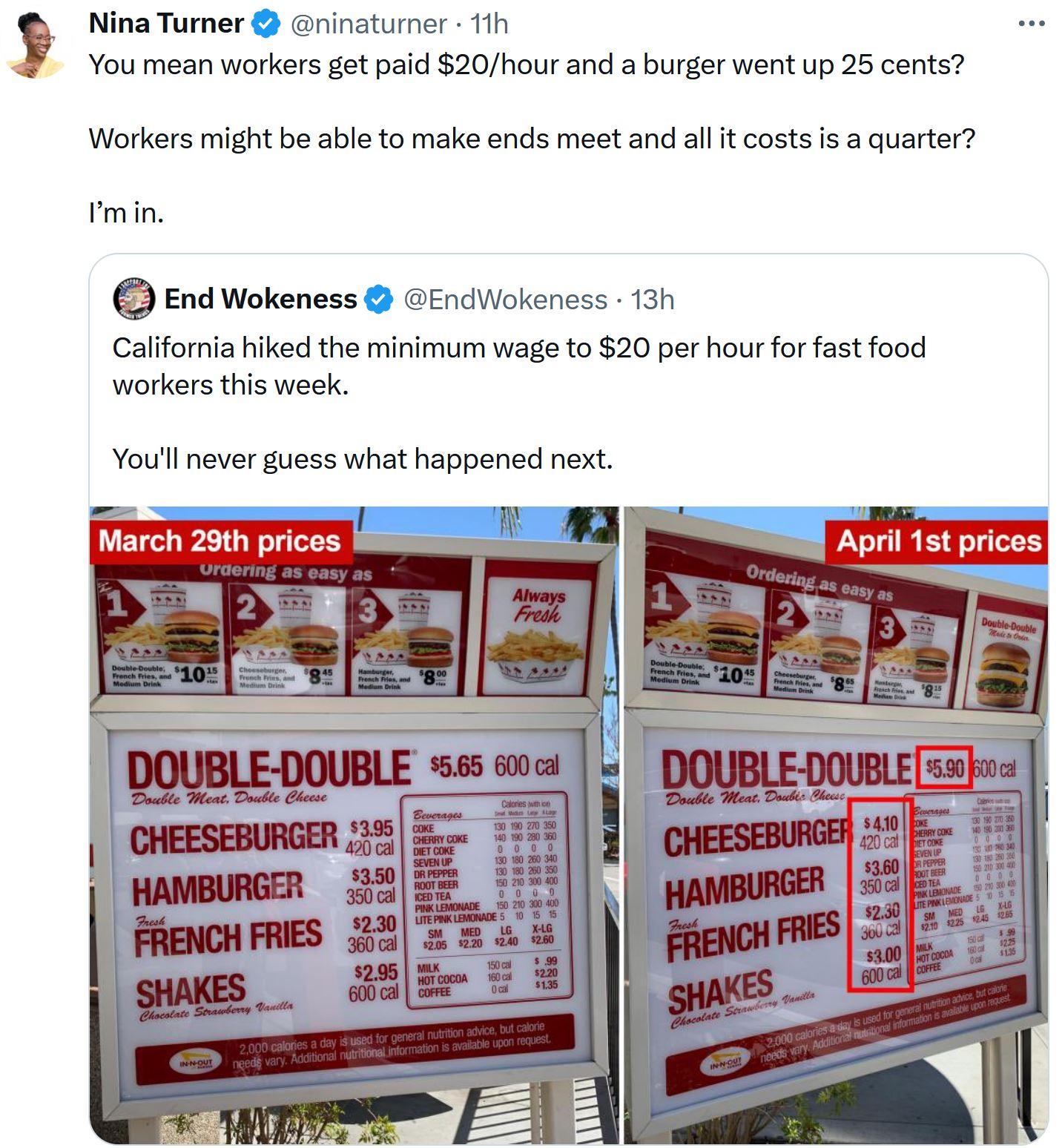Click quoted tweet text about California minimum wage
The image size is (1062, 1148).
pyautogui.click(x=519, y=366)
